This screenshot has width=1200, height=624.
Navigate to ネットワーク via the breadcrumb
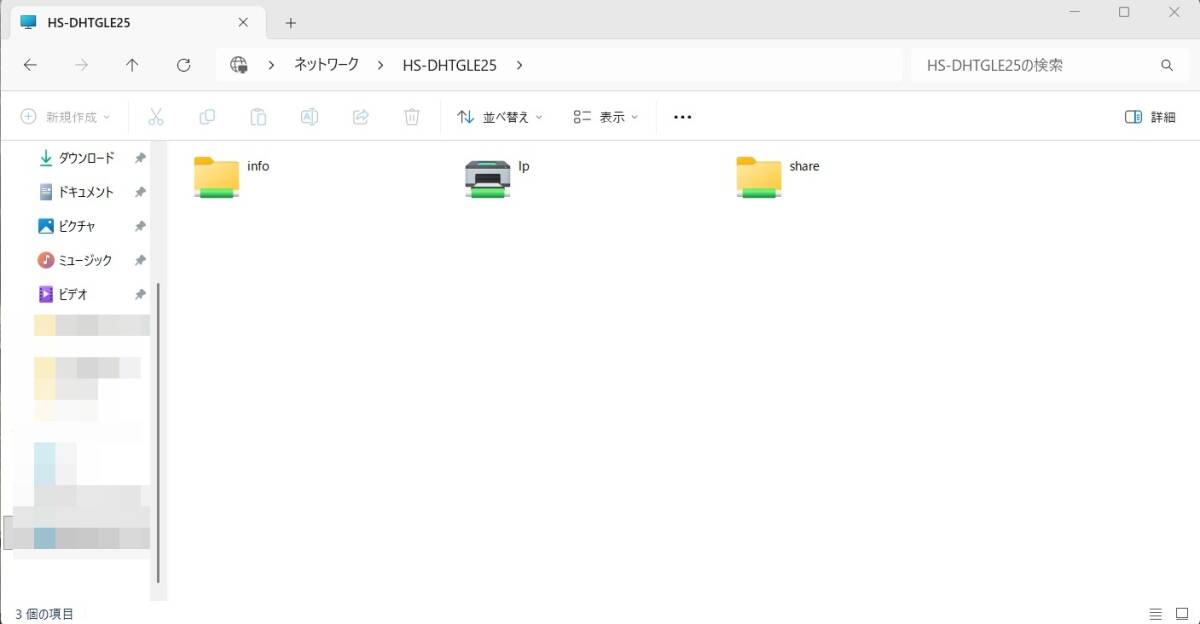324,65
